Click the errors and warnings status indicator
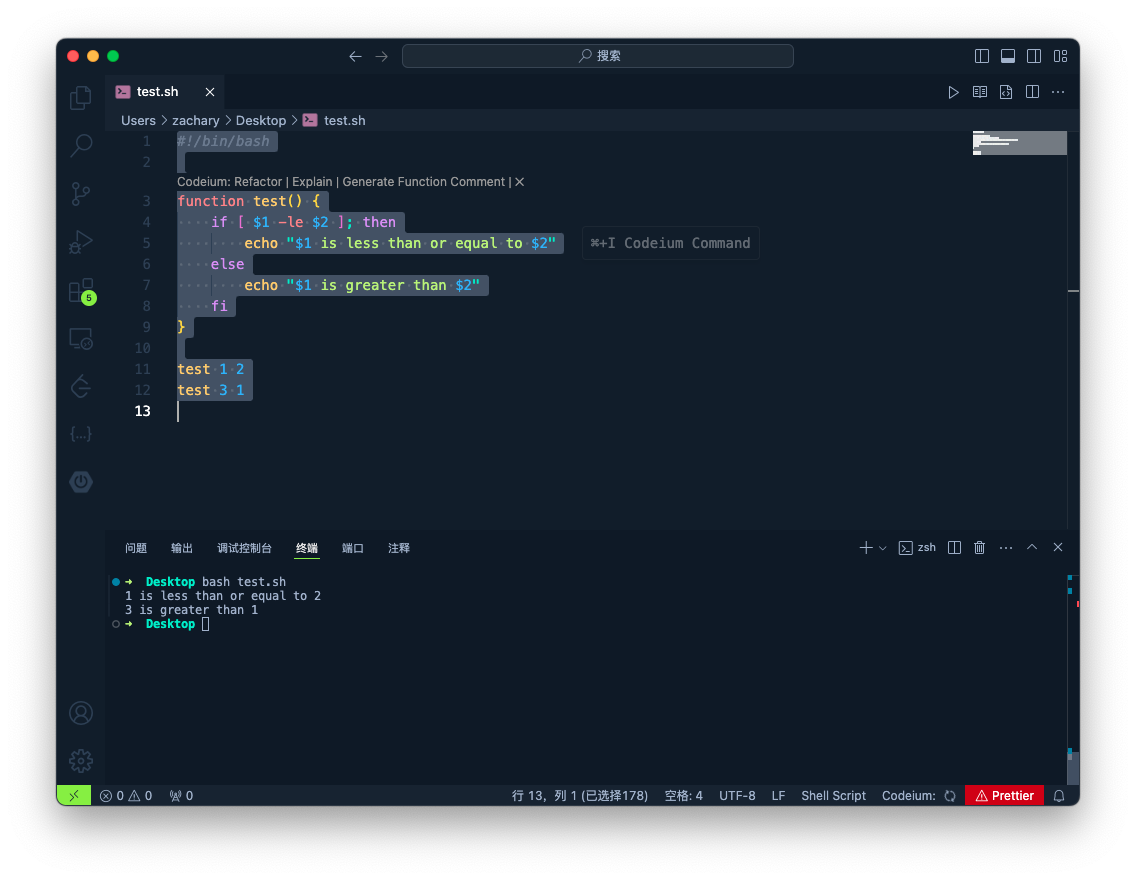1136x880 pixels. tap(126, 795)
